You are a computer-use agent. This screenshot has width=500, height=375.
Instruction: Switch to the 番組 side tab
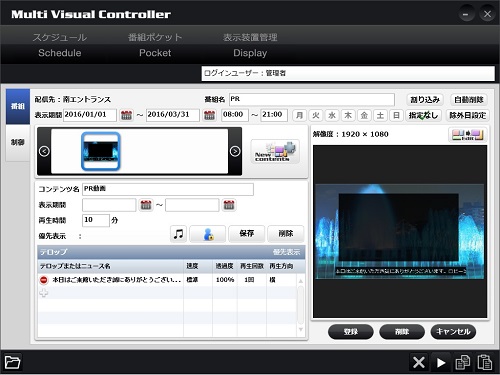pos(18,106)
